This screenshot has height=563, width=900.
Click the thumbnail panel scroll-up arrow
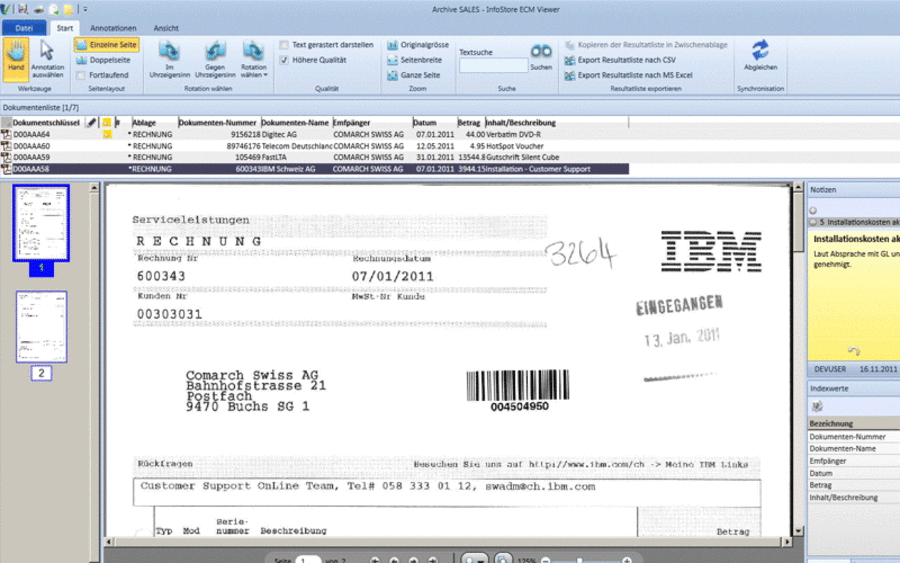(94, 187)
